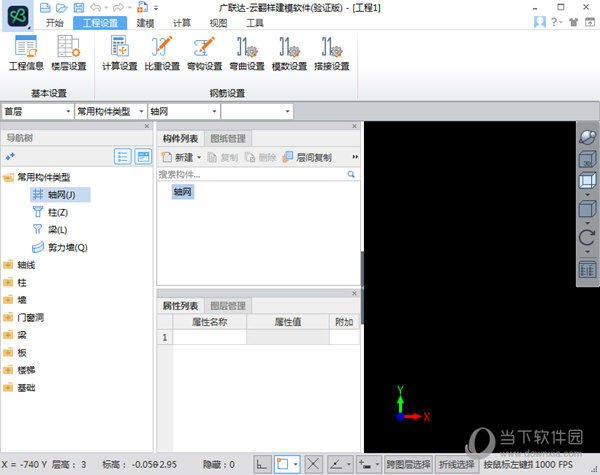Screen dimensions: 600x475
Task: Close the navigation tree panel
Action: click(x=147, y=126)
